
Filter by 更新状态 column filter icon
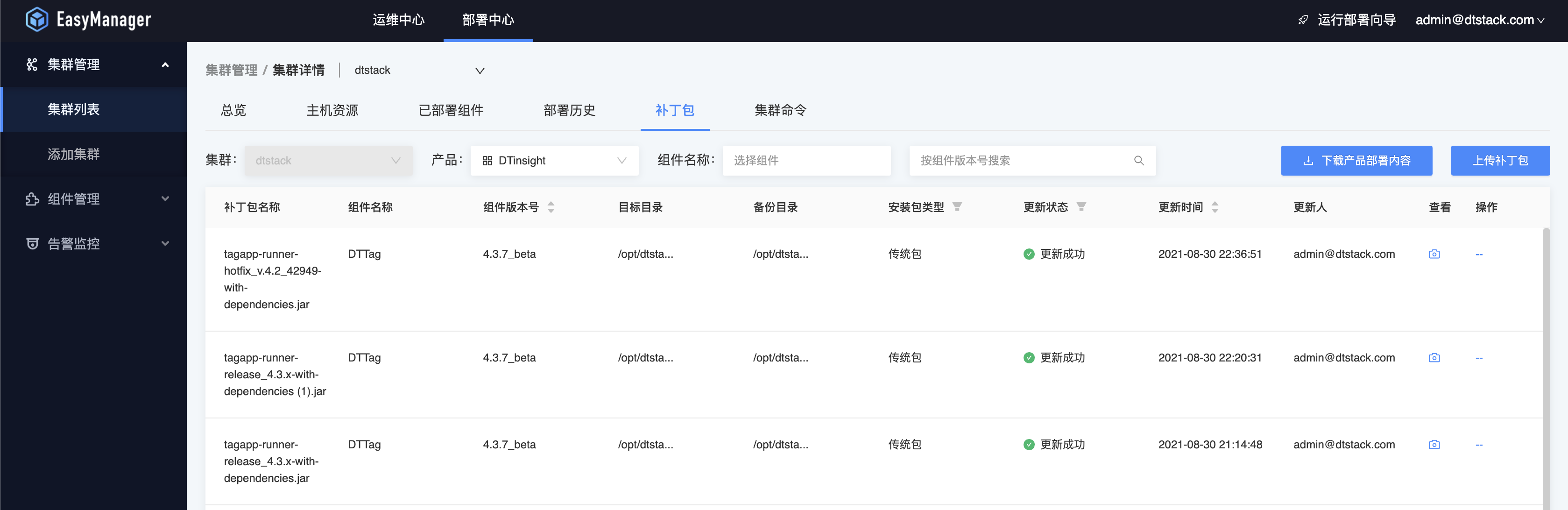pos(1081,207)
